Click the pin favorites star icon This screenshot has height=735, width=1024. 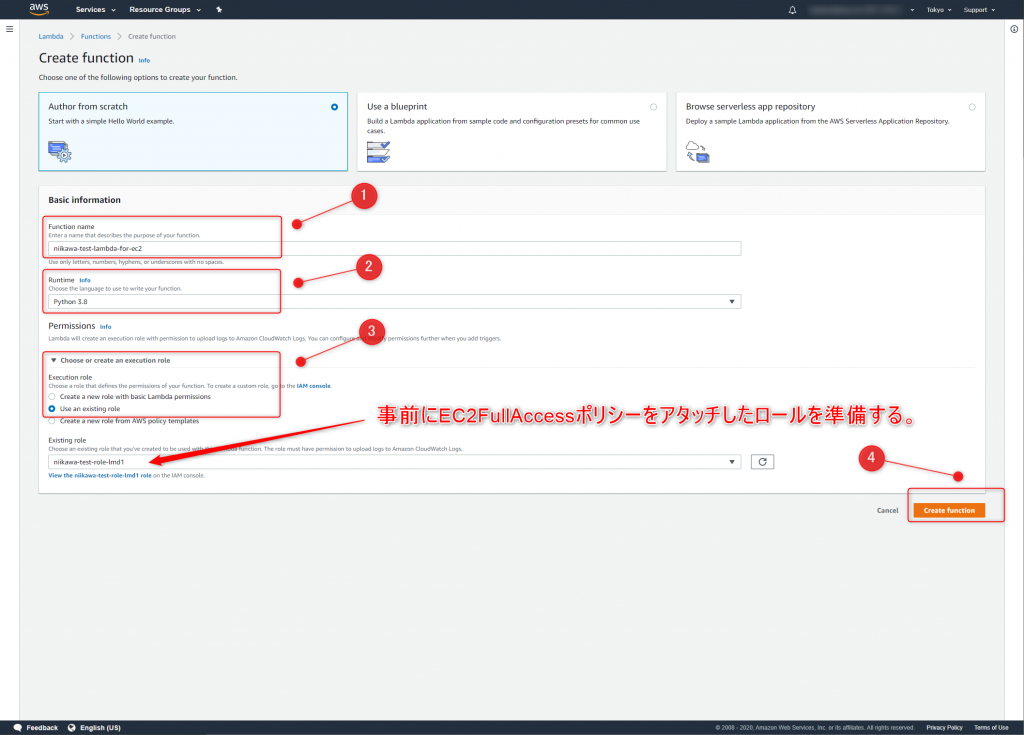point(219,10)
